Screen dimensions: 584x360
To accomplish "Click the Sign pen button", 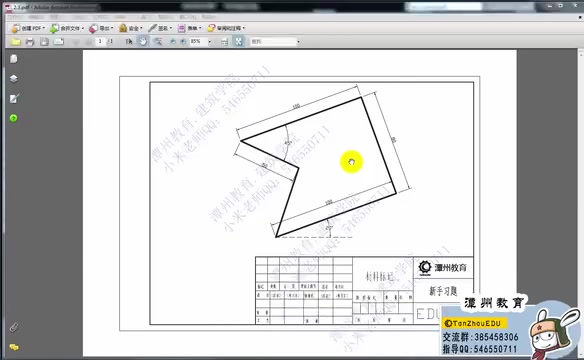I will click(x=160, y=28).
